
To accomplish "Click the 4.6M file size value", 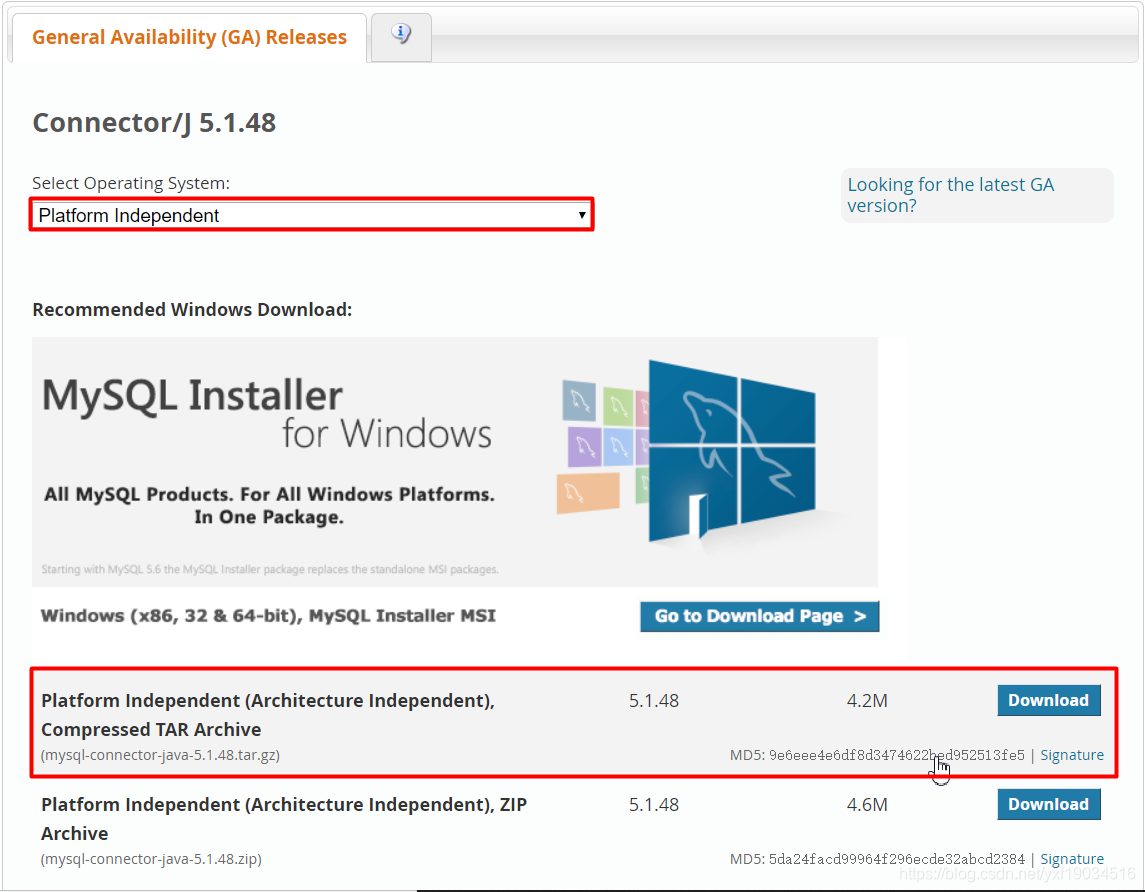I will tap(867, 804).
